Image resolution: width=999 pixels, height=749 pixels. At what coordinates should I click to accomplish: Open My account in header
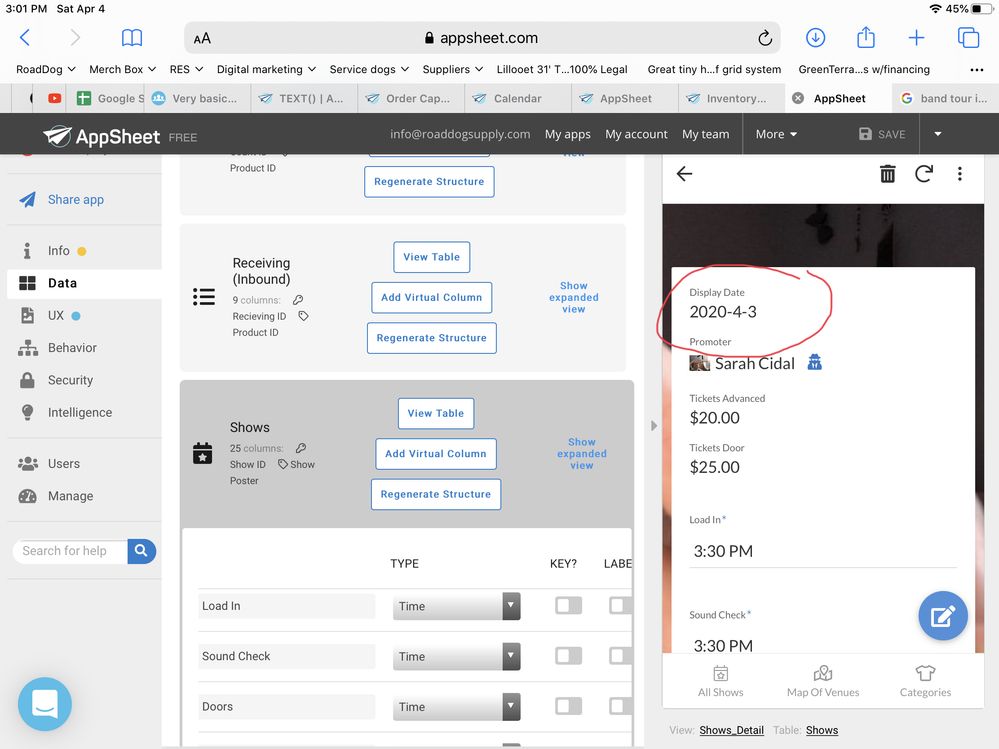[x=636, y=134]
